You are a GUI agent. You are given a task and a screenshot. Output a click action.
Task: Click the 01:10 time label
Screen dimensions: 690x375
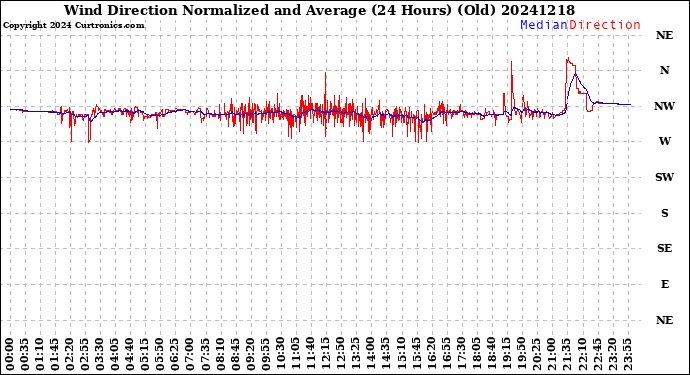tap(40, 355)
